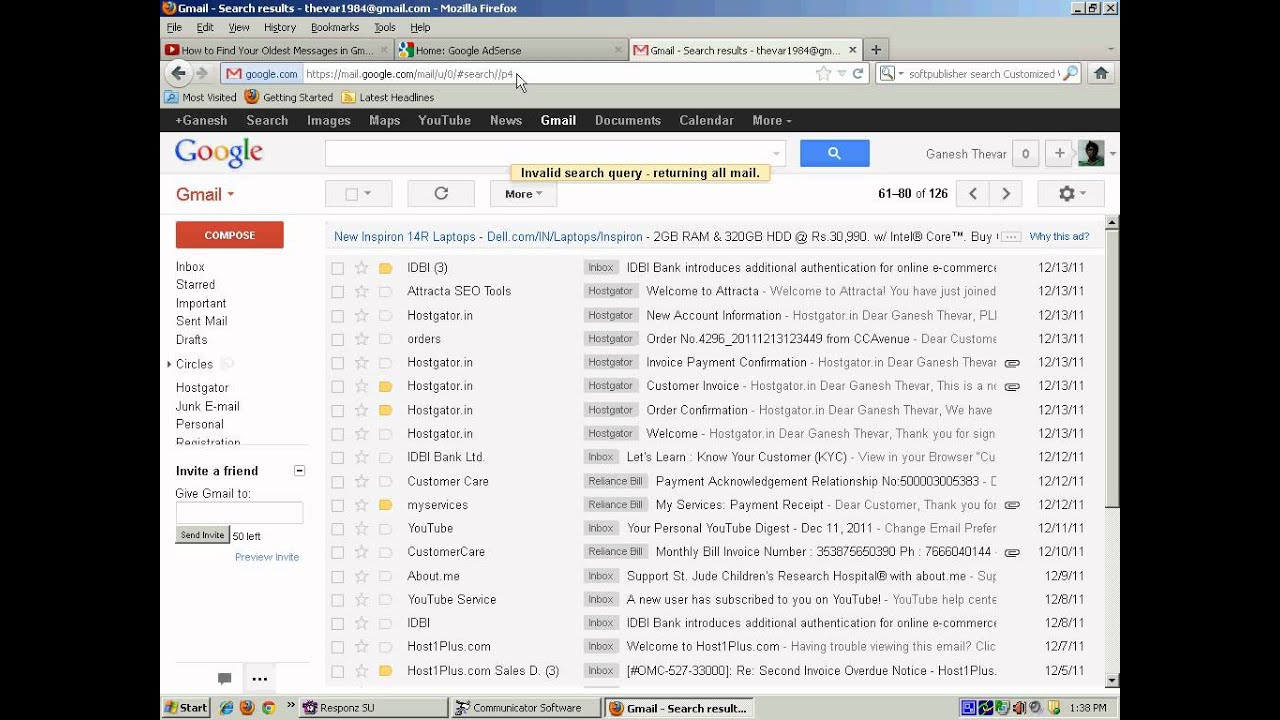Click the blue Gmail search button

pos(834,153)
